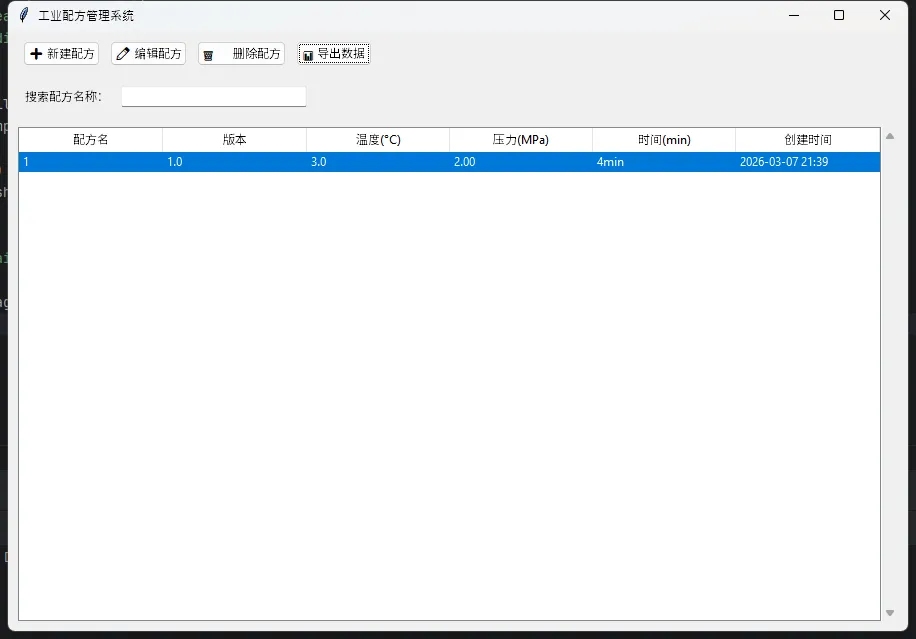Click the feather app icon in title bar
Screen dimensions: 916x639
24,15
